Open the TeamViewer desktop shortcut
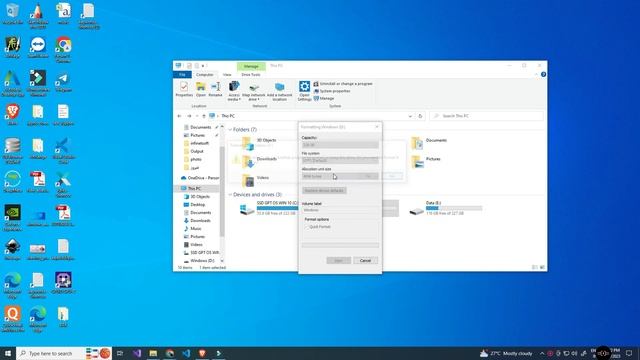The image size is (640, 360). pyautogui.click(x=38, y=47)
